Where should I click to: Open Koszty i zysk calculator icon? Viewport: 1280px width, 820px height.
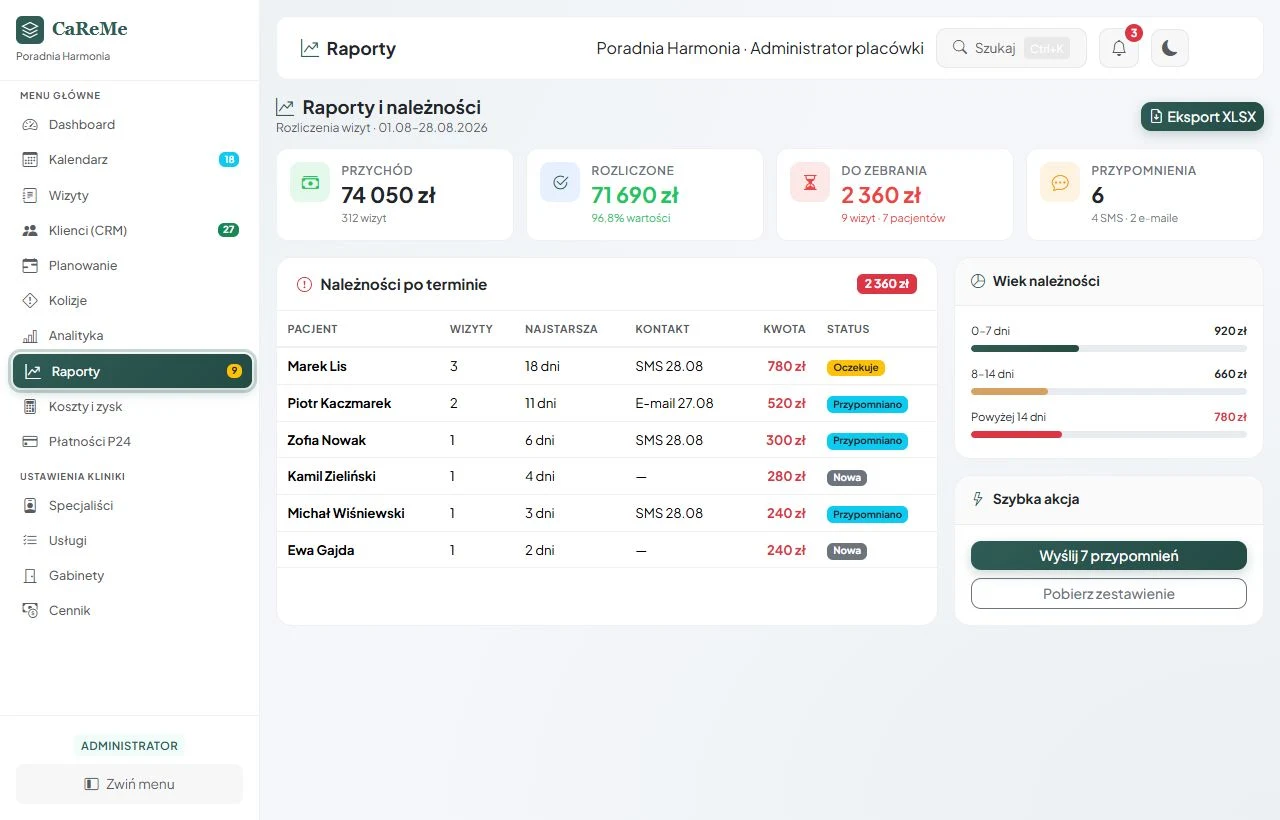(30, 407)
